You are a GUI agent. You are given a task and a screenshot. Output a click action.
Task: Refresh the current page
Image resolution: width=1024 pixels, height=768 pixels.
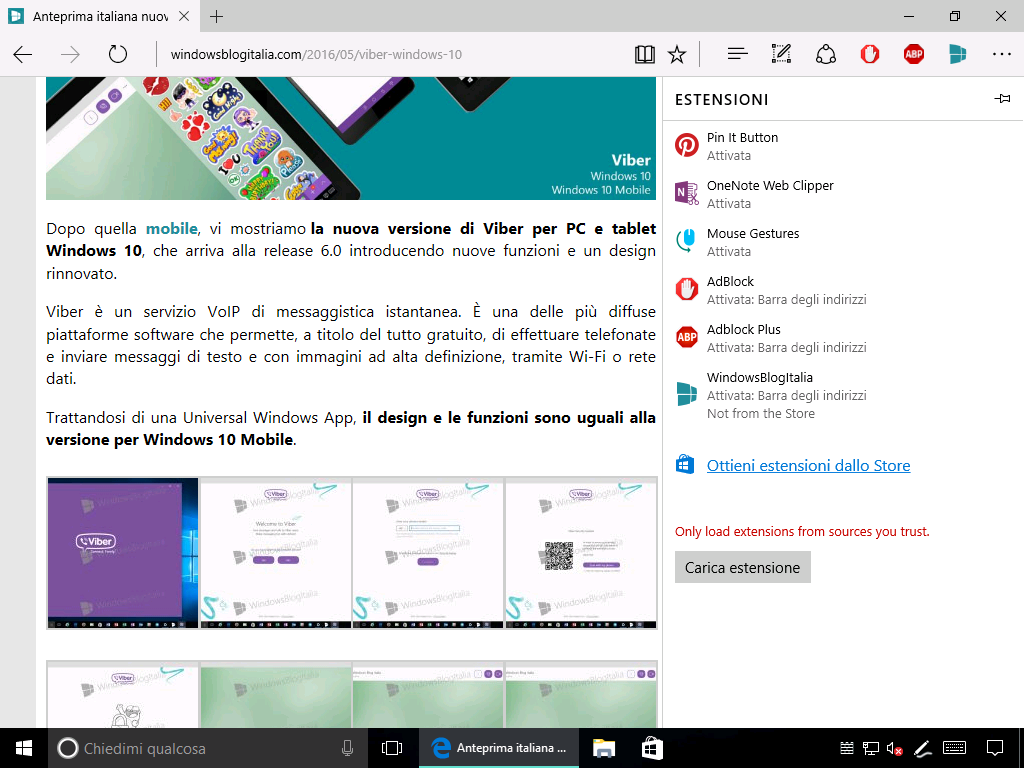coord(118,54)
